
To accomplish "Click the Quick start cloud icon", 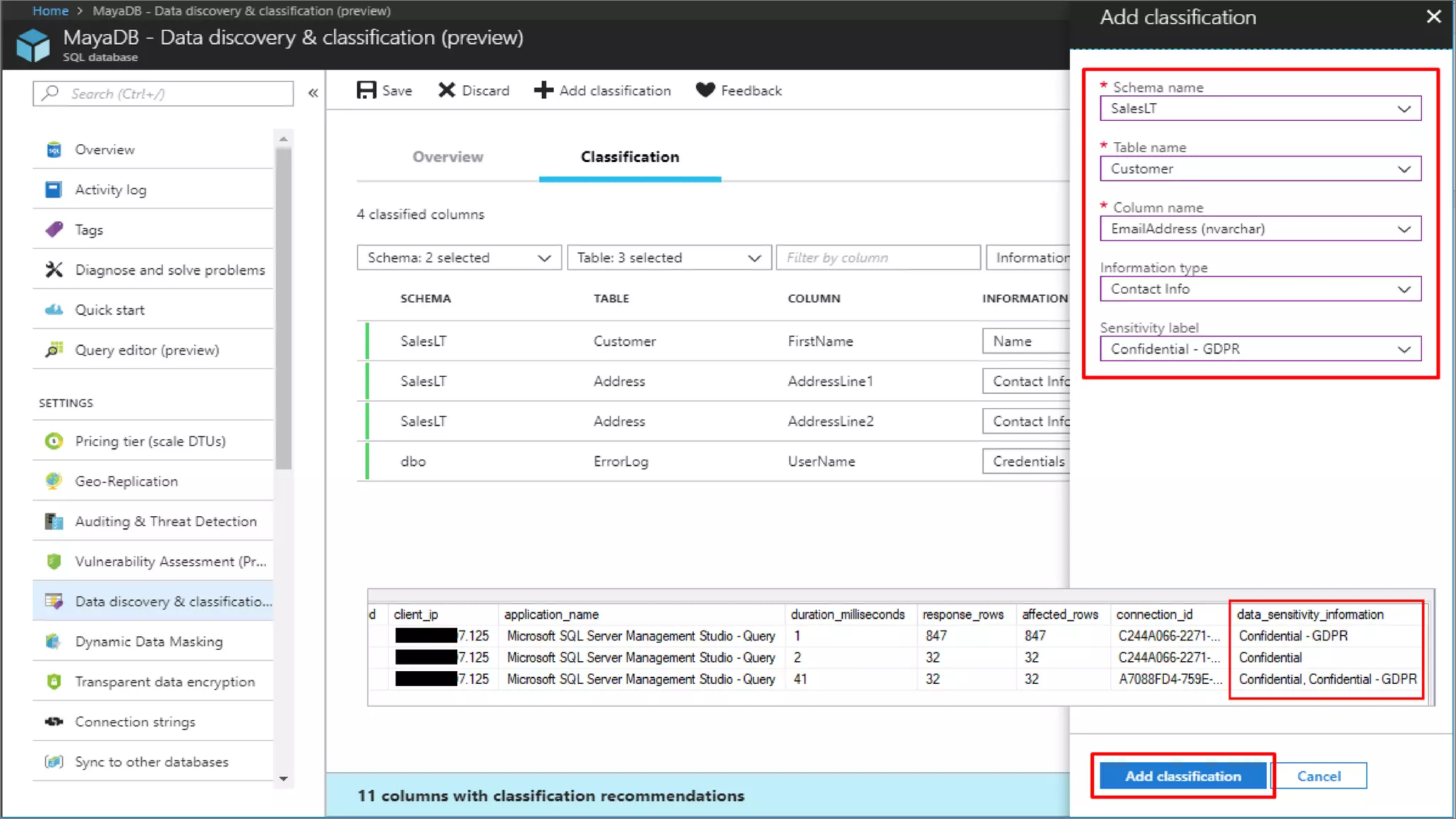I will click(54, 310).
